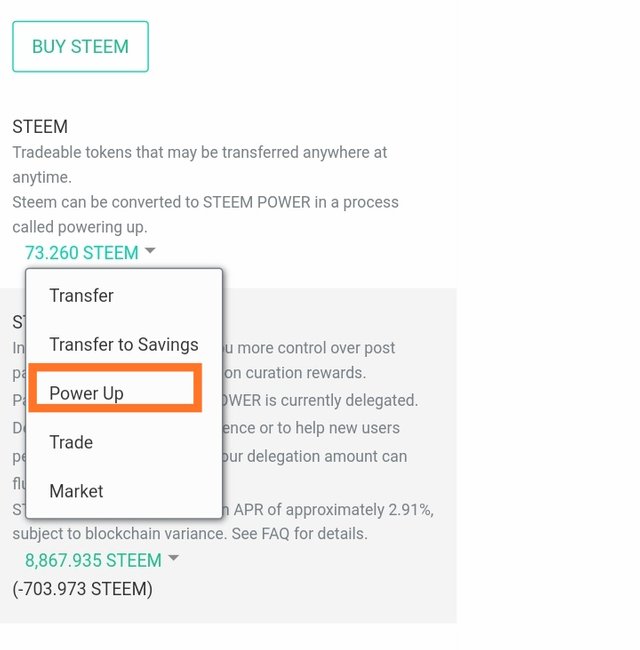Click the 'Steem can be converted' sentence
The height and width of the screenshot is (650, 640).
[205, 202]
